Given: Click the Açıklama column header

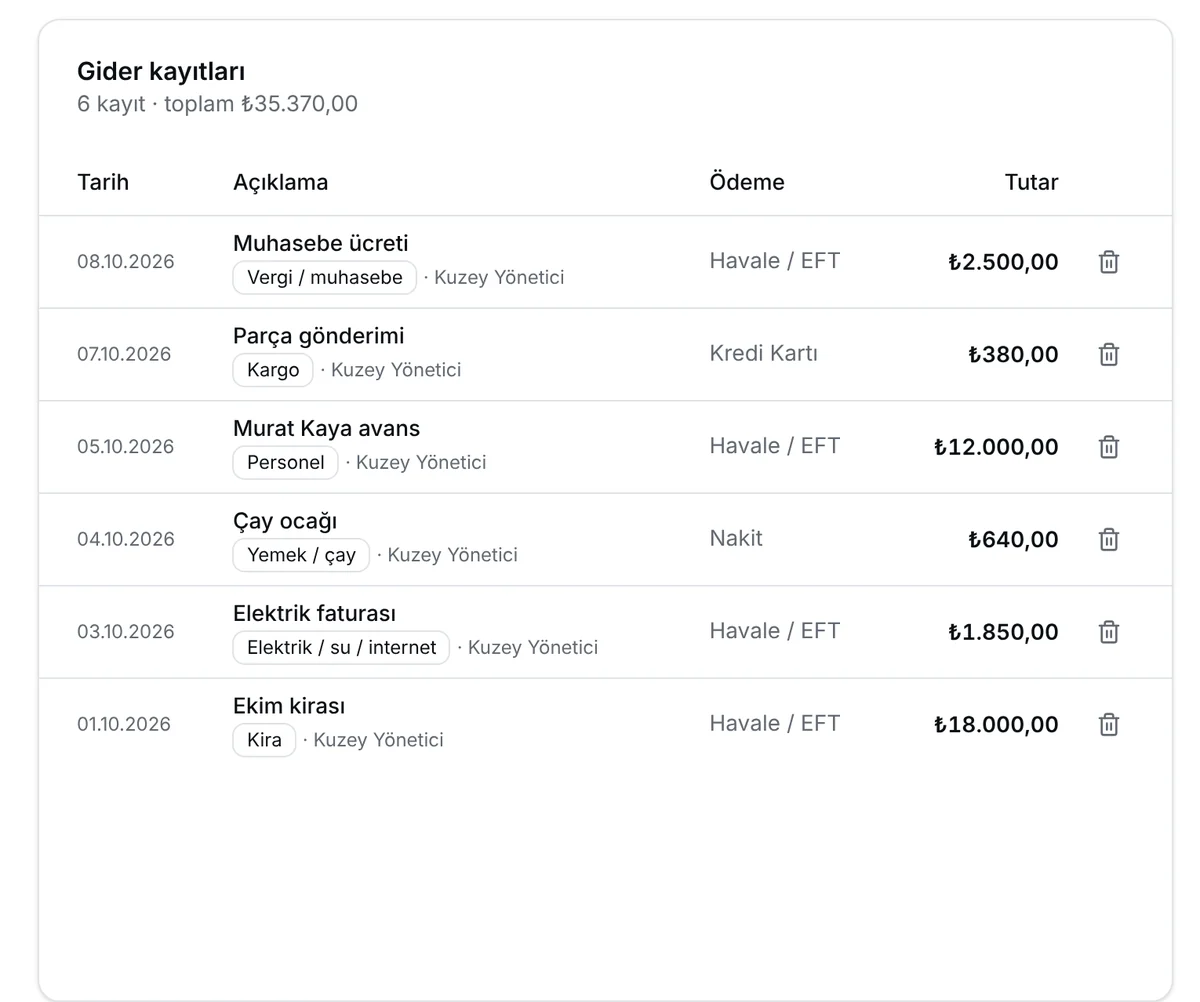Looking at the screenshot, I should tap(280, 182).
